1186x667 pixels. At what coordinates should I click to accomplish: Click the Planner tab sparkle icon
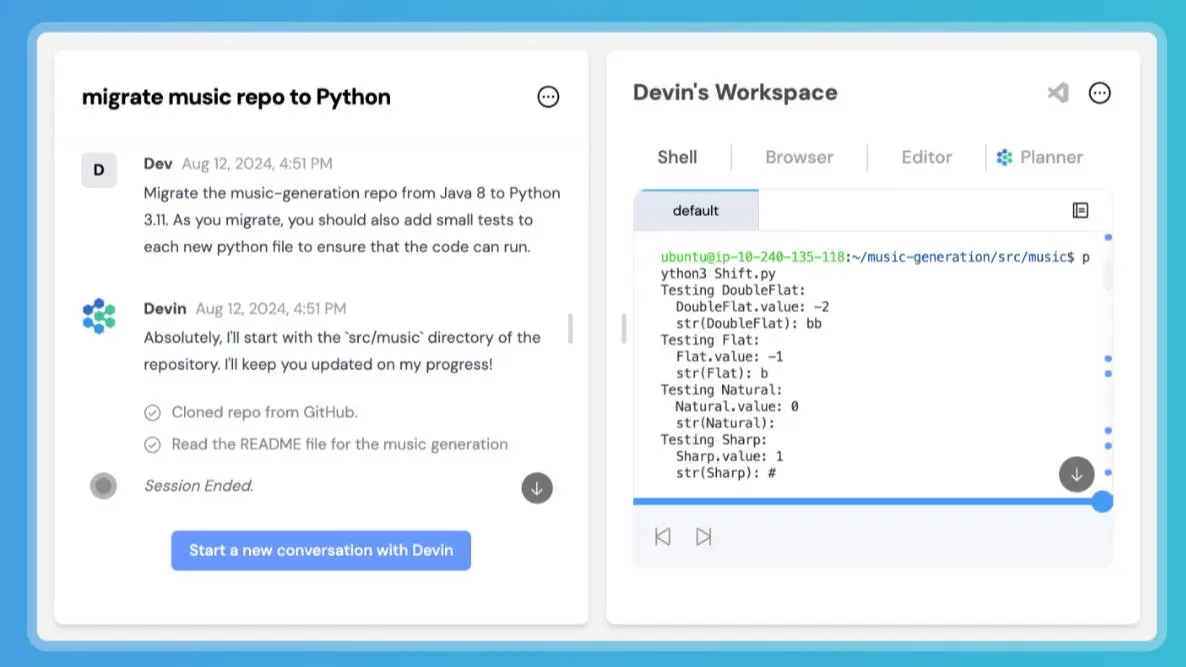pyautogui.click(x=1004, y=157)
